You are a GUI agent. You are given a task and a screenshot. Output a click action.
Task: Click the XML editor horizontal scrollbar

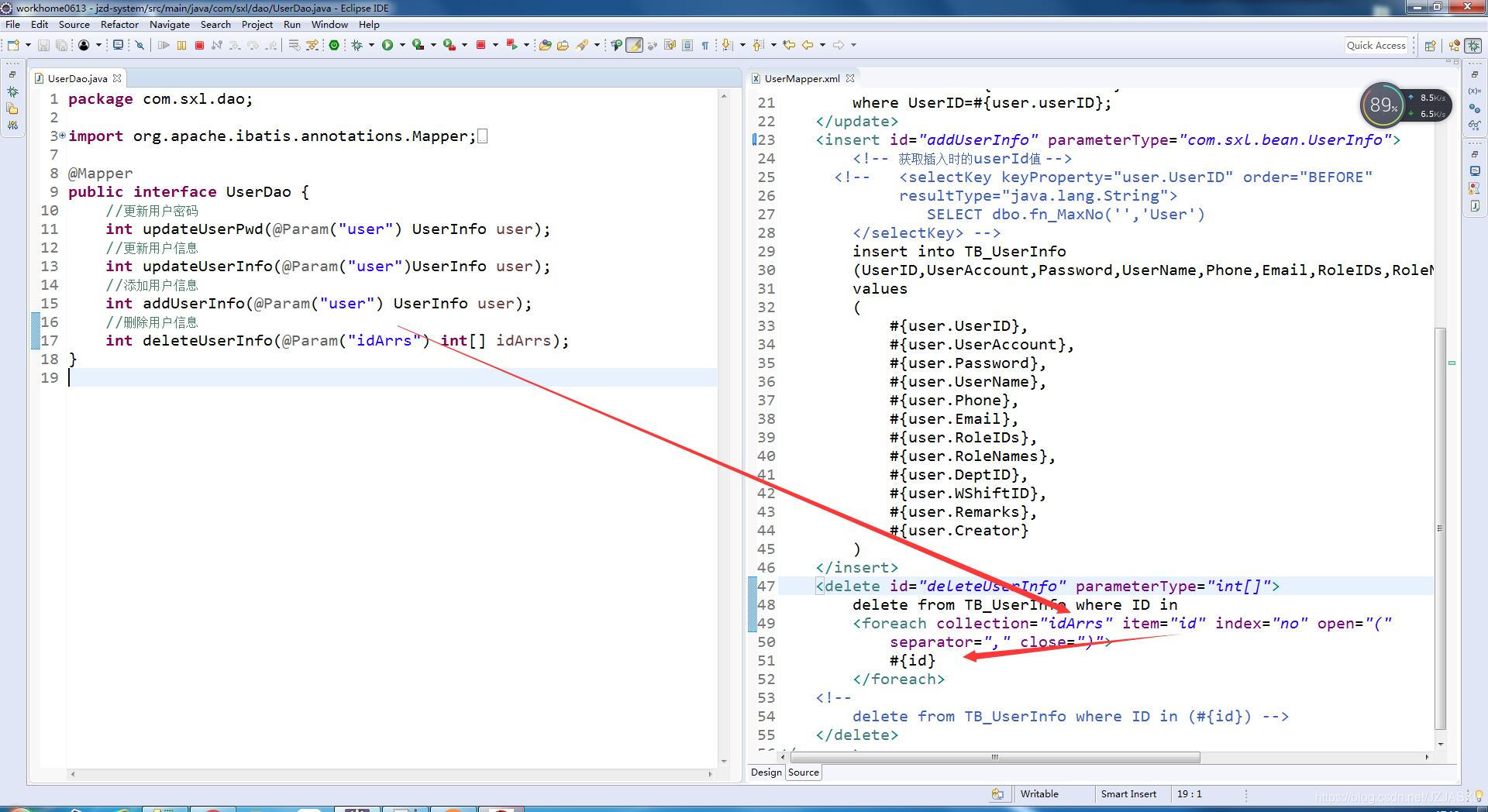(994, 757)
